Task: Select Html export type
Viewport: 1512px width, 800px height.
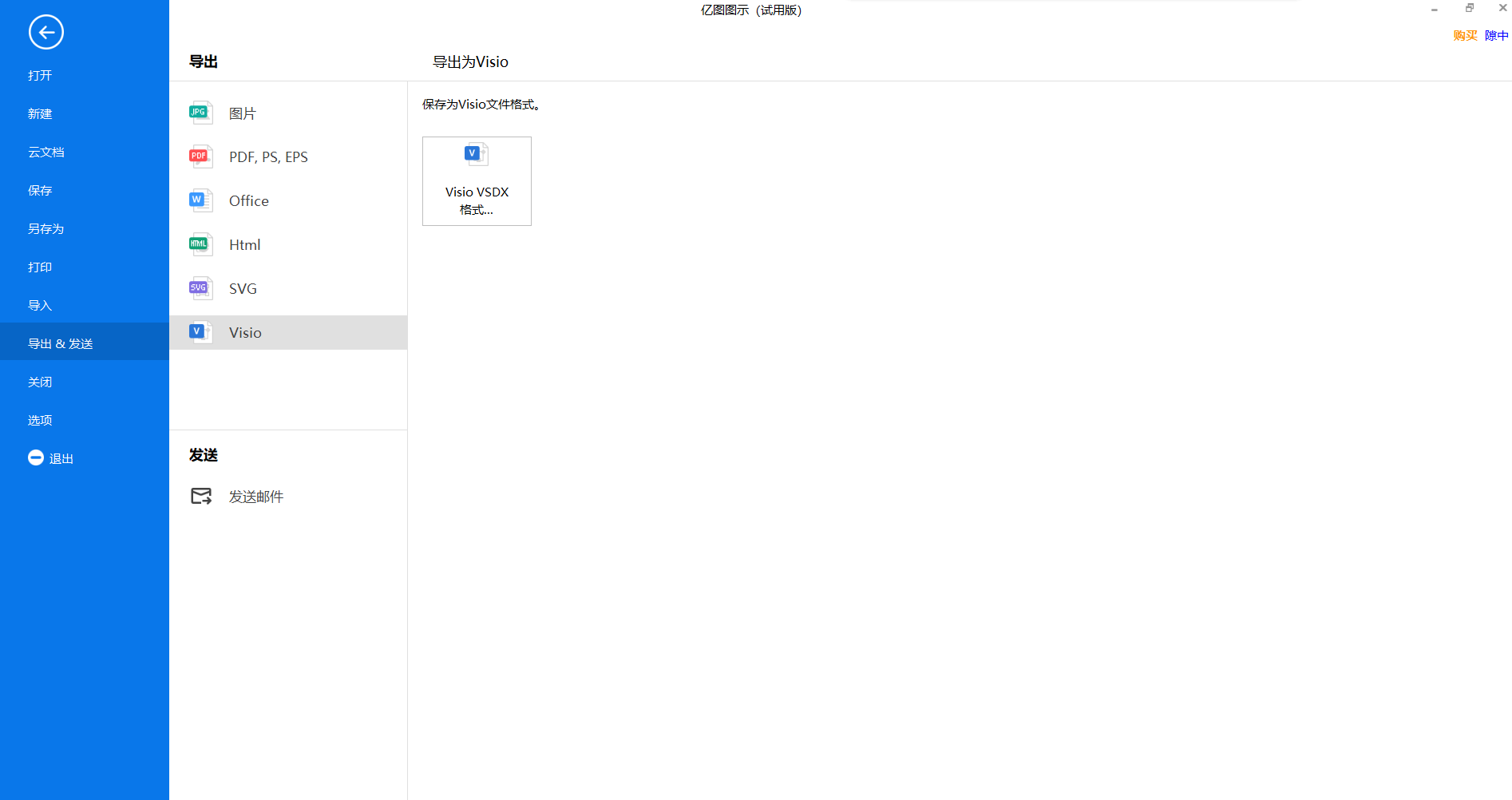Action: (x=245, y=245)
